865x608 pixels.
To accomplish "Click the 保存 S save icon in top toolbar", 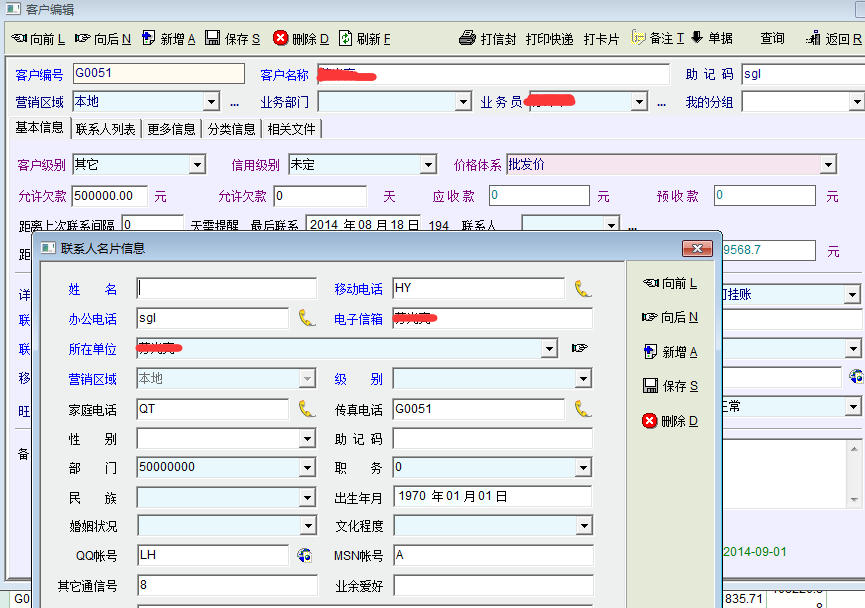I will click(x=212, y=39).
